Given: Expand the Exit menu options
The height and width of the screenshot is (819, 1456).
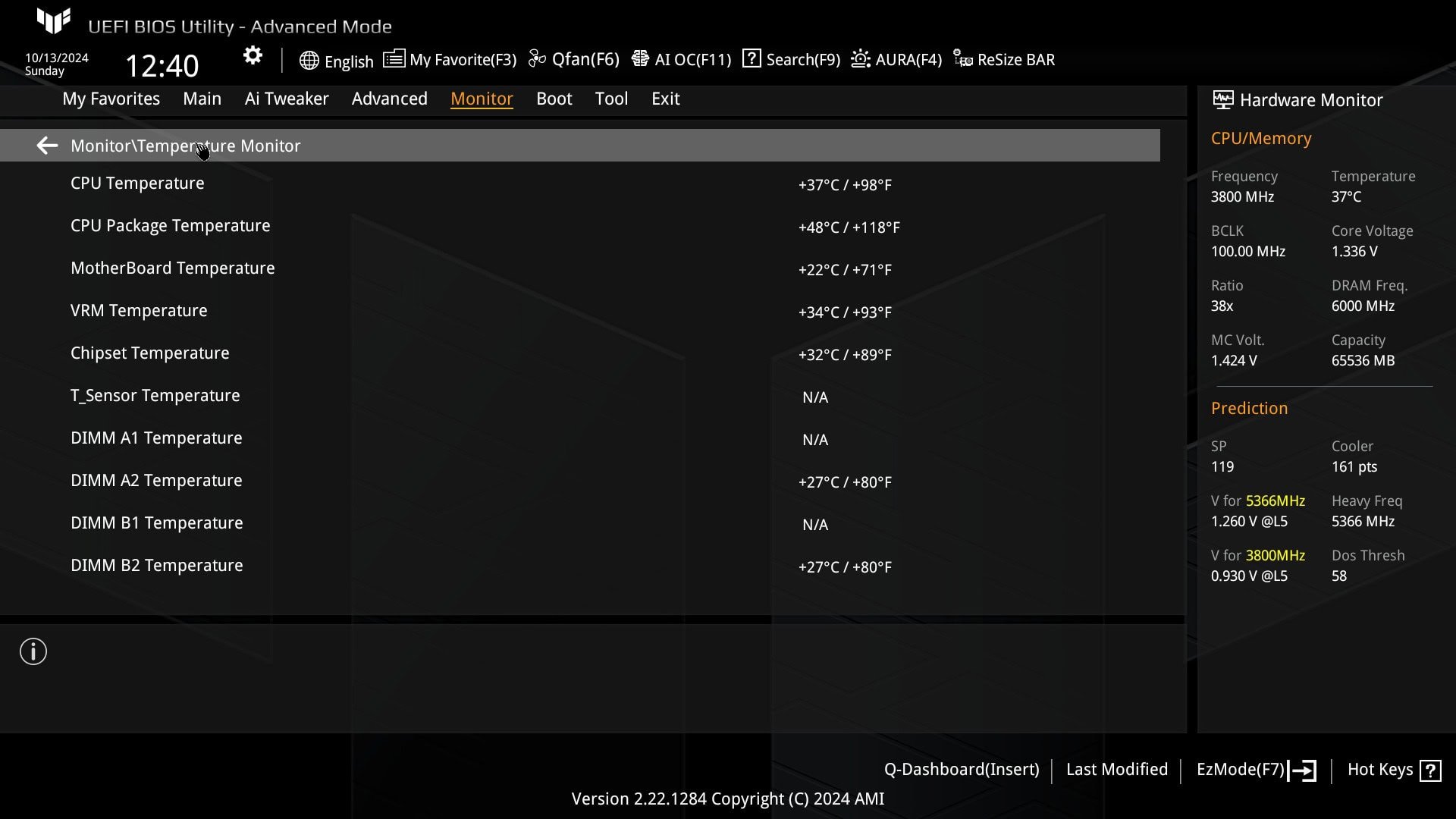Looking at the screenshot, I should [665, 98].
